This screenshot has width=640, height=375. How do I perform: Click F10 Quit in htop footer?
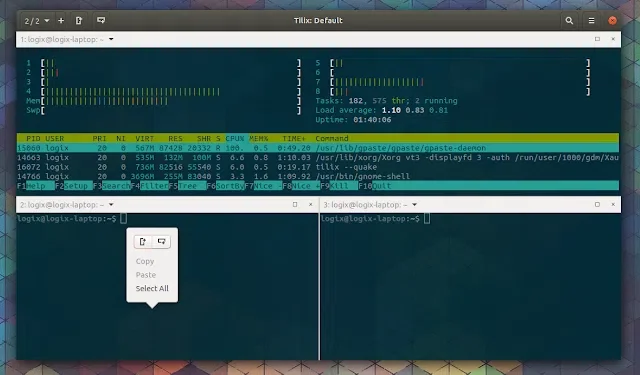coord(376,186)
